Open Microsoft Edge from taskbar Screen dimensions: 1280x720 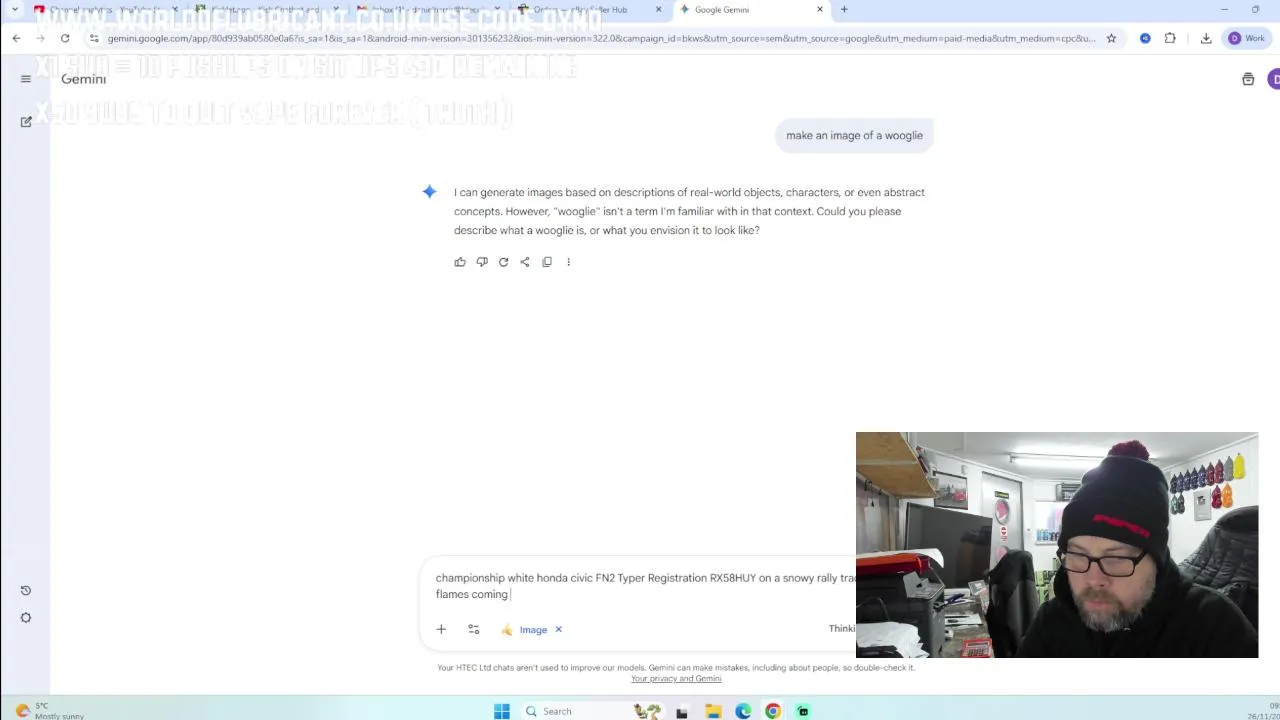pyautogui.click(x=743, y=711)
